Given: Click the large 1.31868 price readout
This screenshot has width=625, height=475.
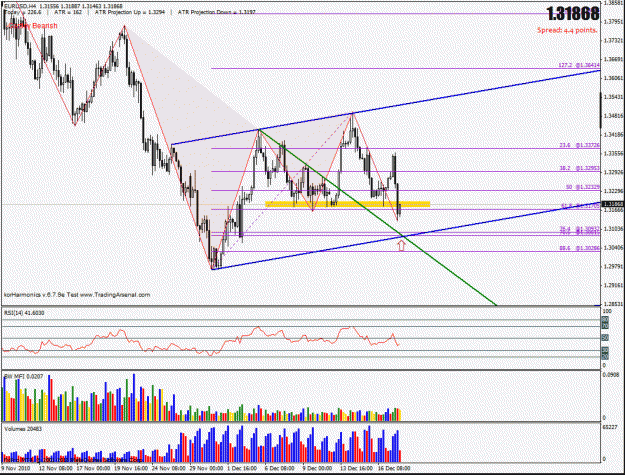Looking at the screenshot, I should pos(573,14).
